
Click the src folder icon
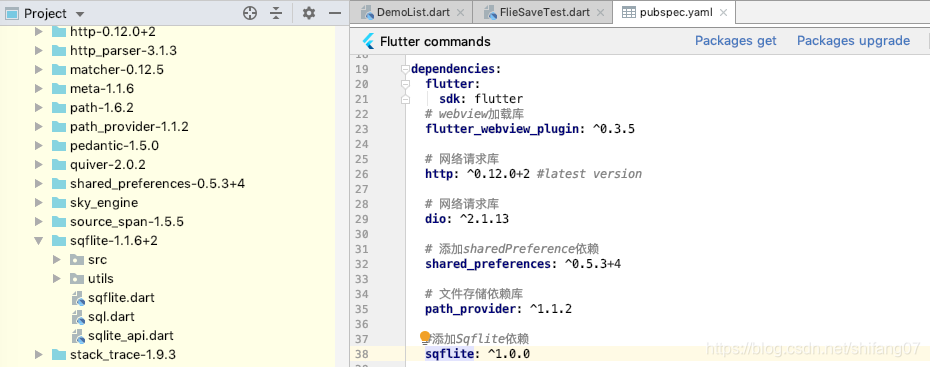click(x=77, y=259)
